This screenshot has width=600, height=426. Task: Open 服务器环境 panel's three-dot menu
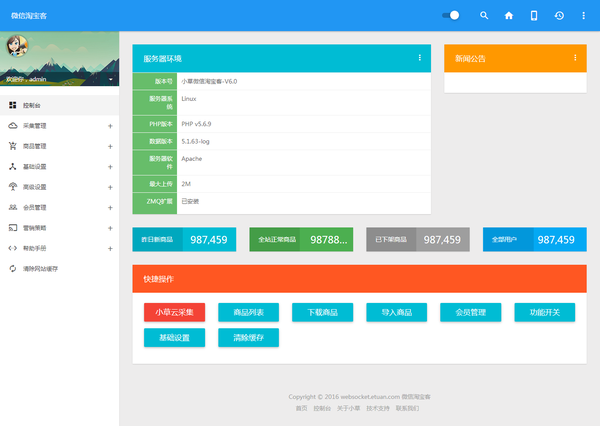[x=419, y=59]
